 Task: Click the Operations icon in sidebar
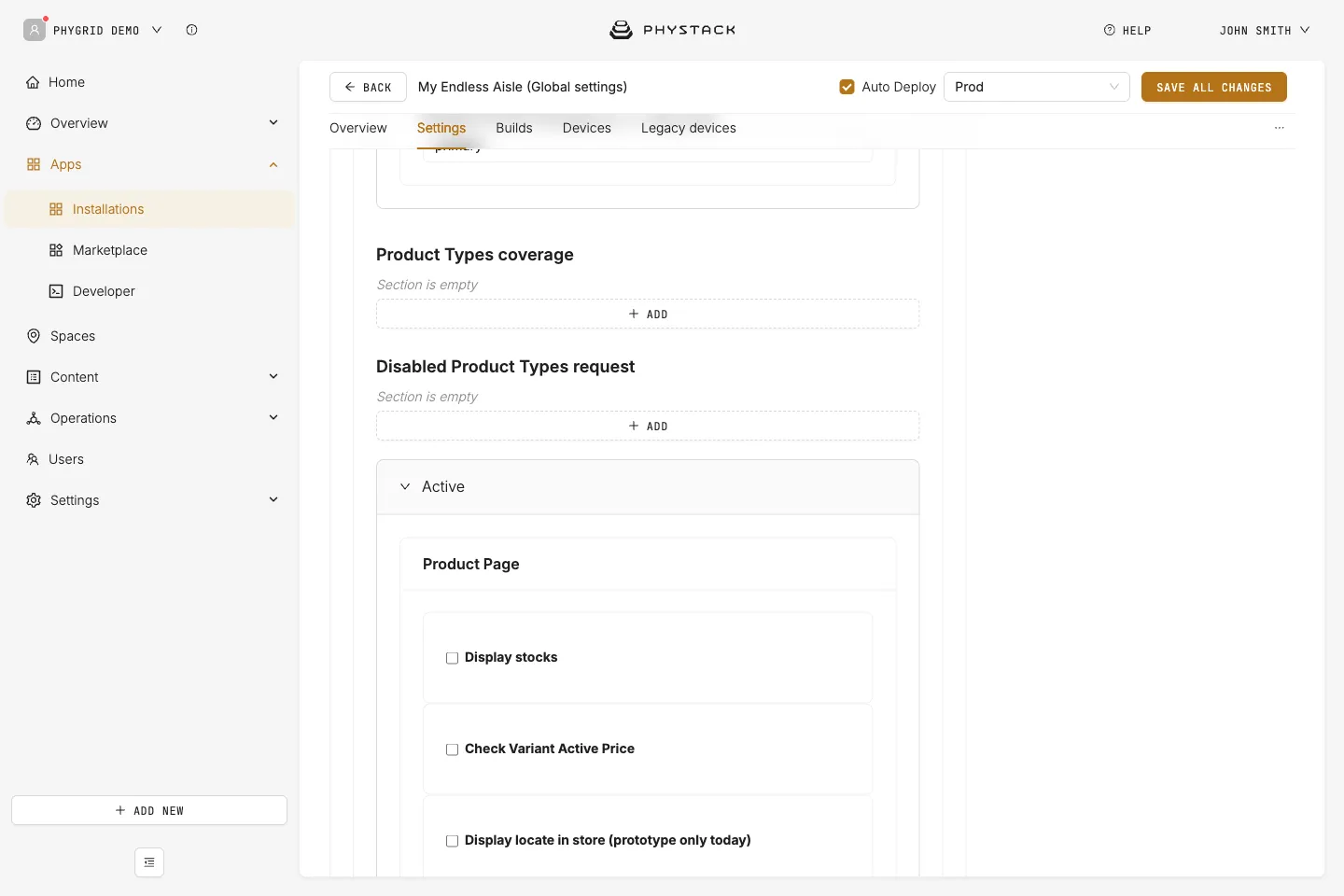coord(34,418)
